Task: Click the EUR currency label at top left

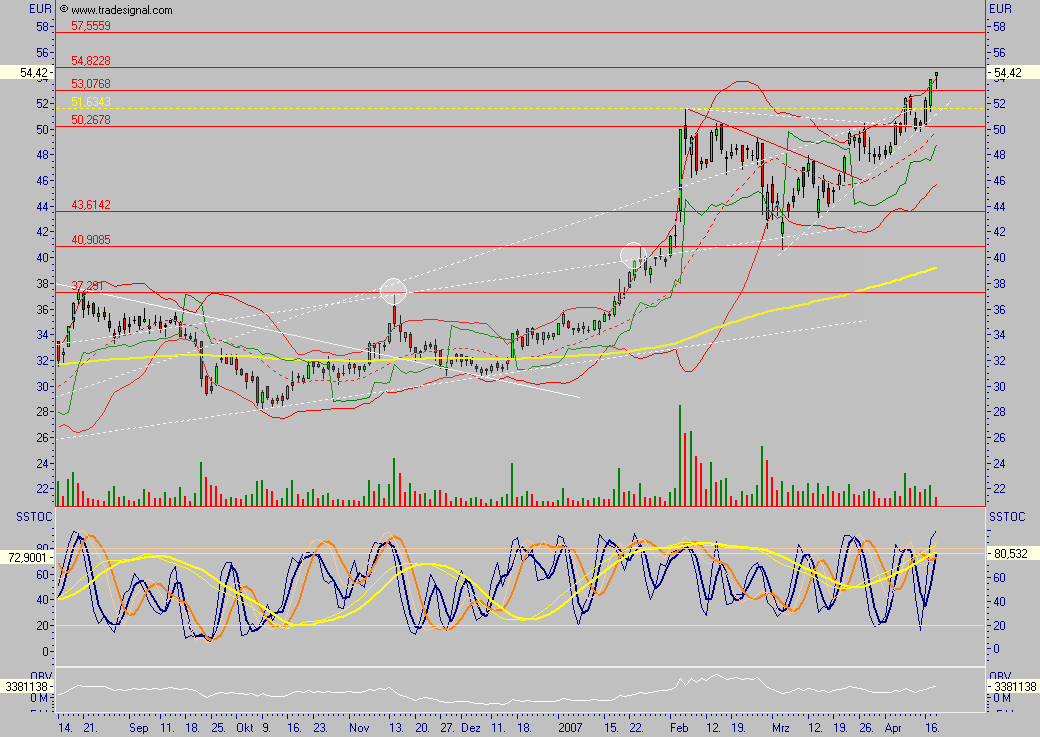Action: point(40,9)
